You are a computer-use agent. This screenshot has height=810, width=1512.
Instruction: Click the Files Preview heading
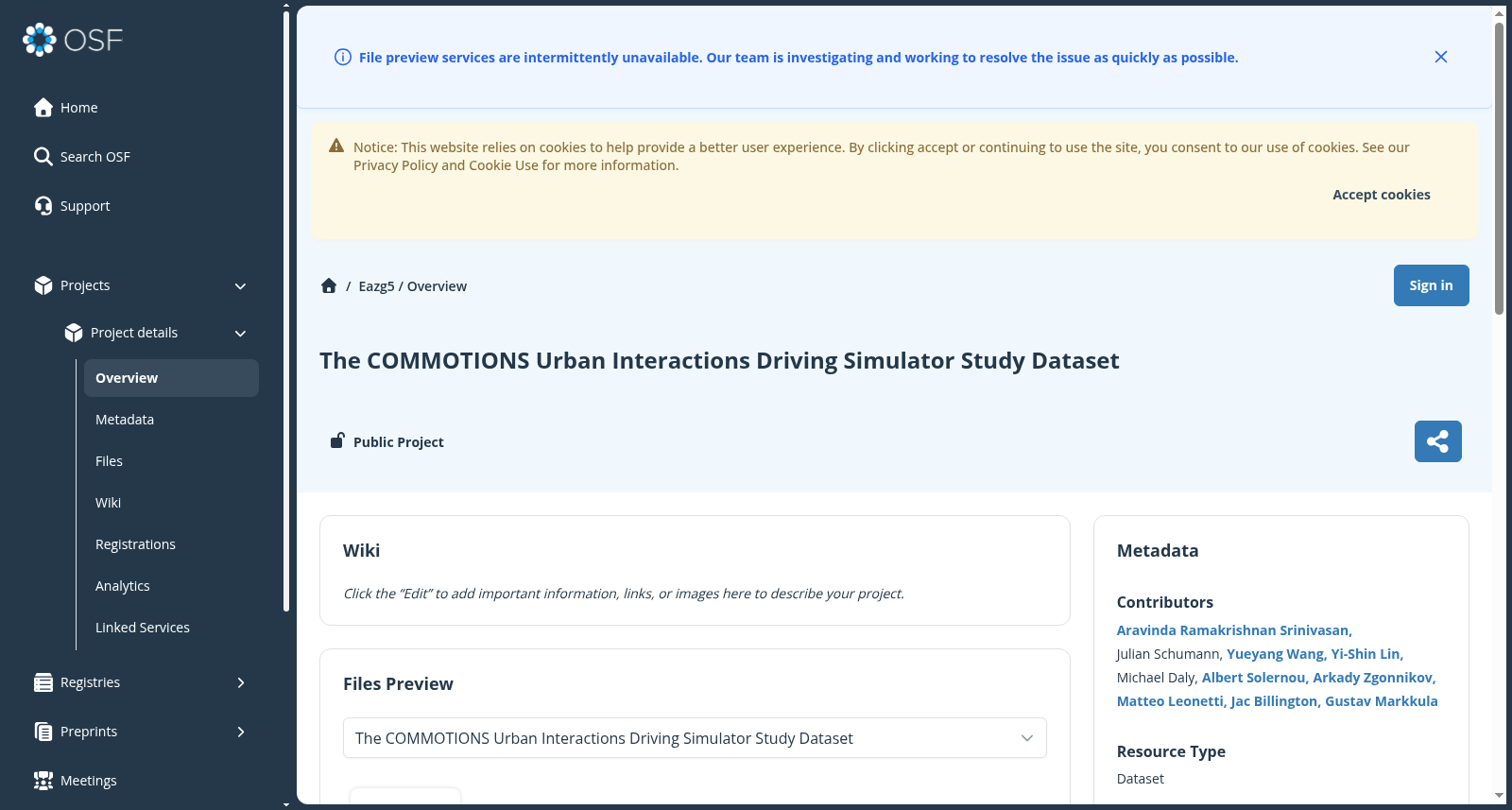point(398,684)
